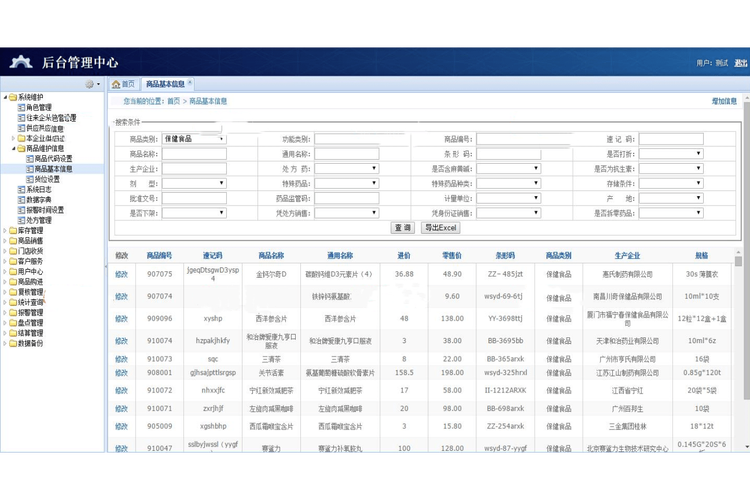750x500 pixels.
Task: Click the sidebar collapse splitter handle
Action: pos(106,266)
